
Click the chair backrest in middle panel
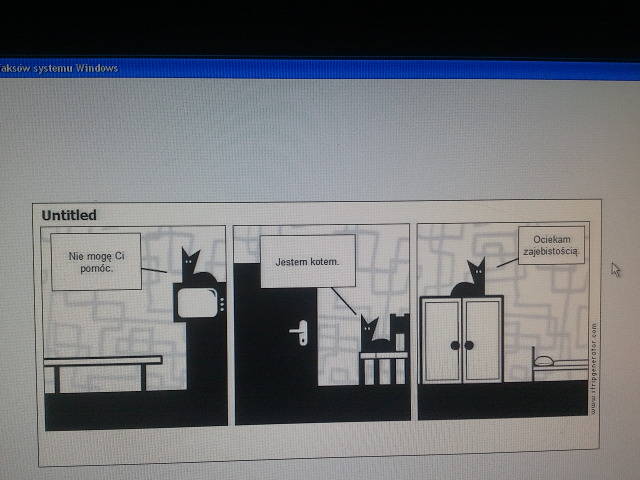click(400, 328)
